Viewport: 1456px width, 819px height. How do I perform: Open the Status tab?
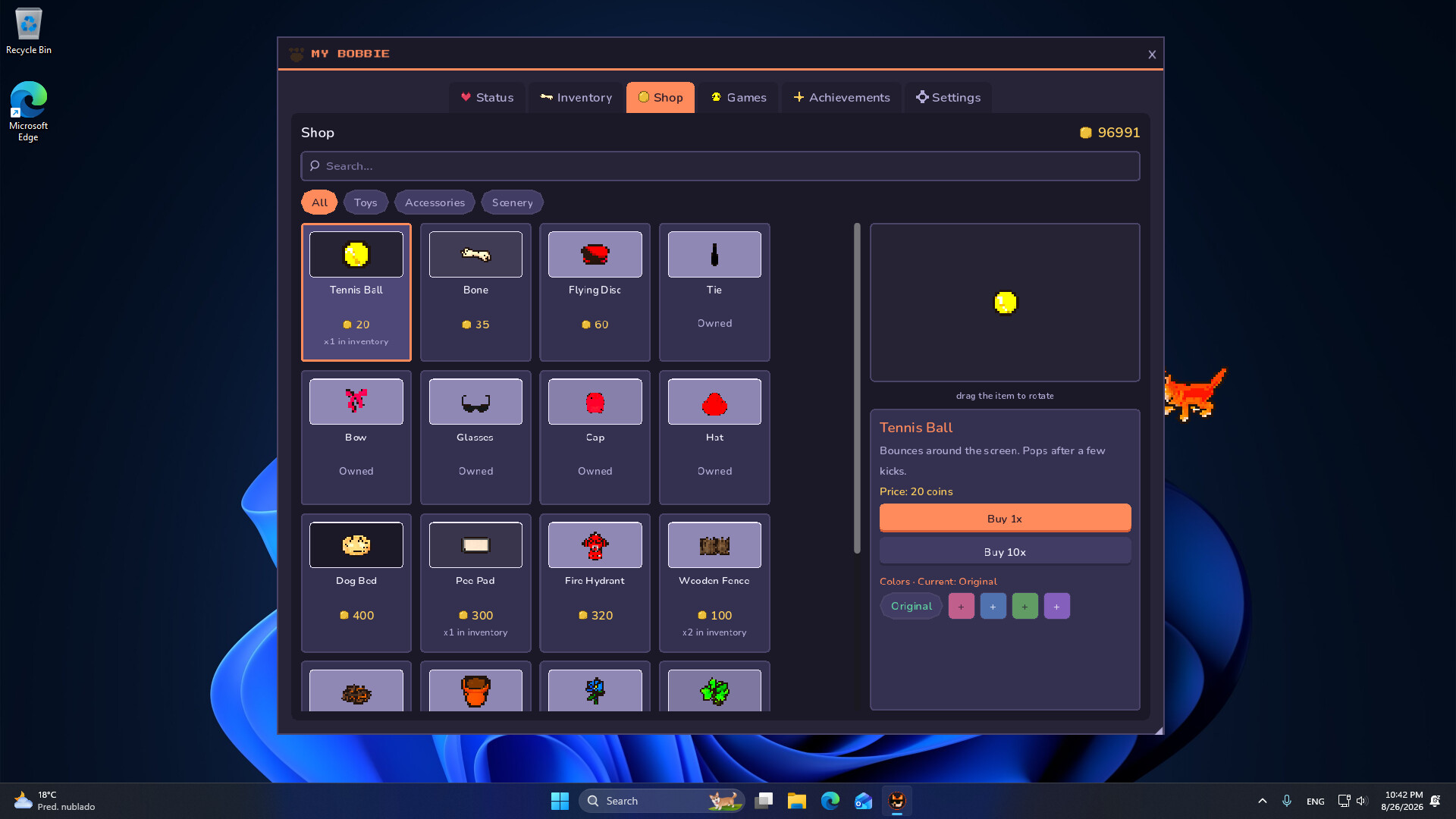click(x=487, y=97)
